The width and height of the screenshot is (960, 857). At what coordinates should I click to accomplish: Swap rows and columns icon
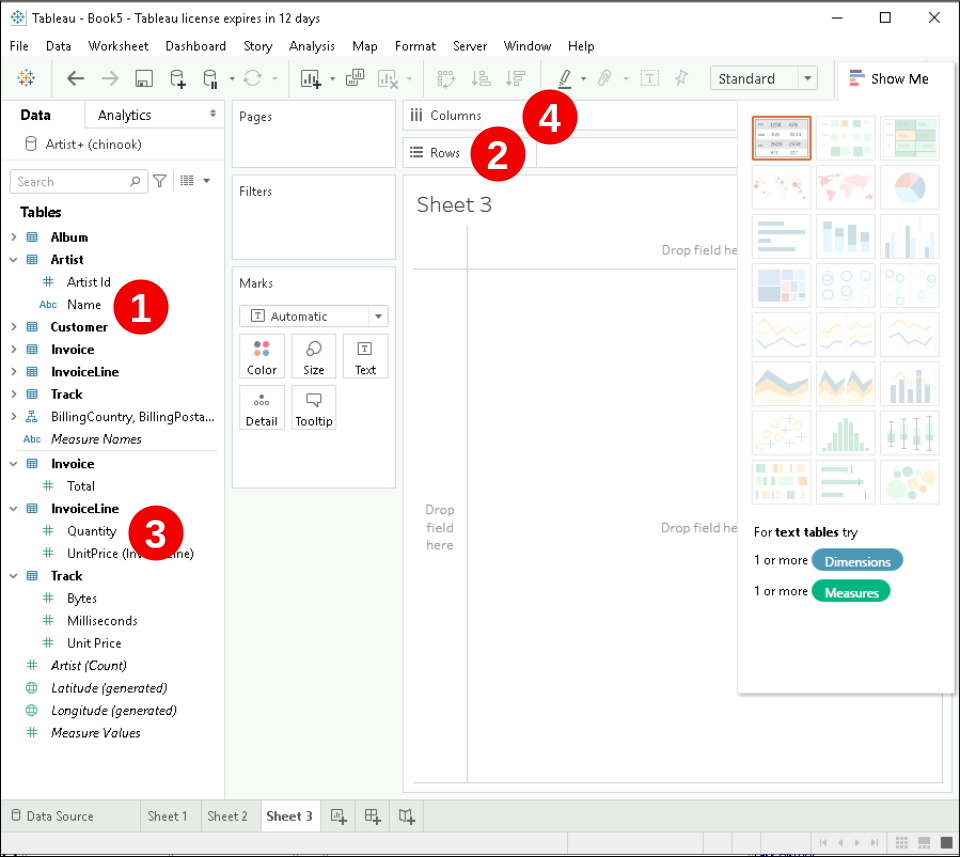coord(446,78)
